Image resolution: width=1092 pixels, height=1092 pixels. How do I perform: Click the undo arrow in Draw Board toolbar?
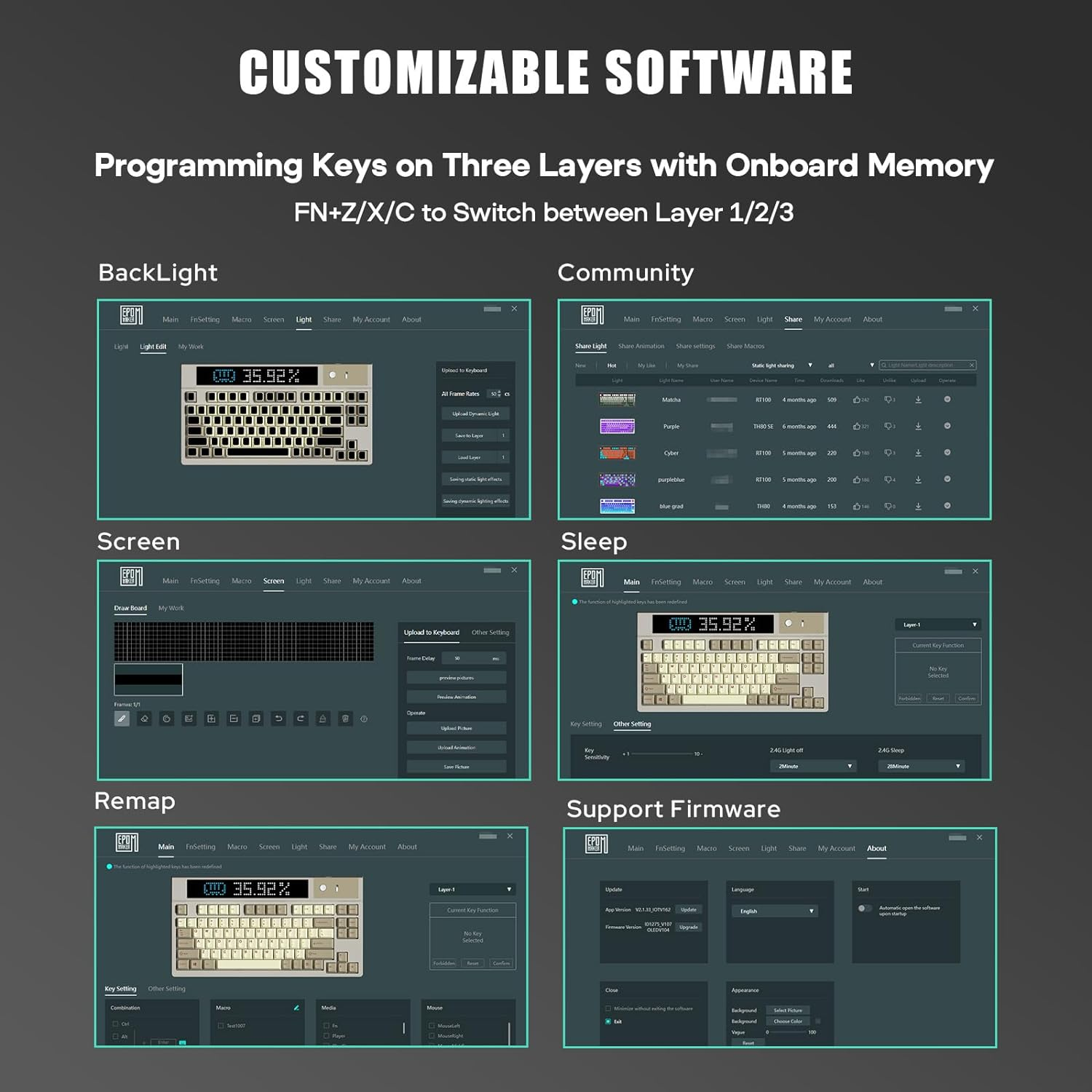click(278, 719)
